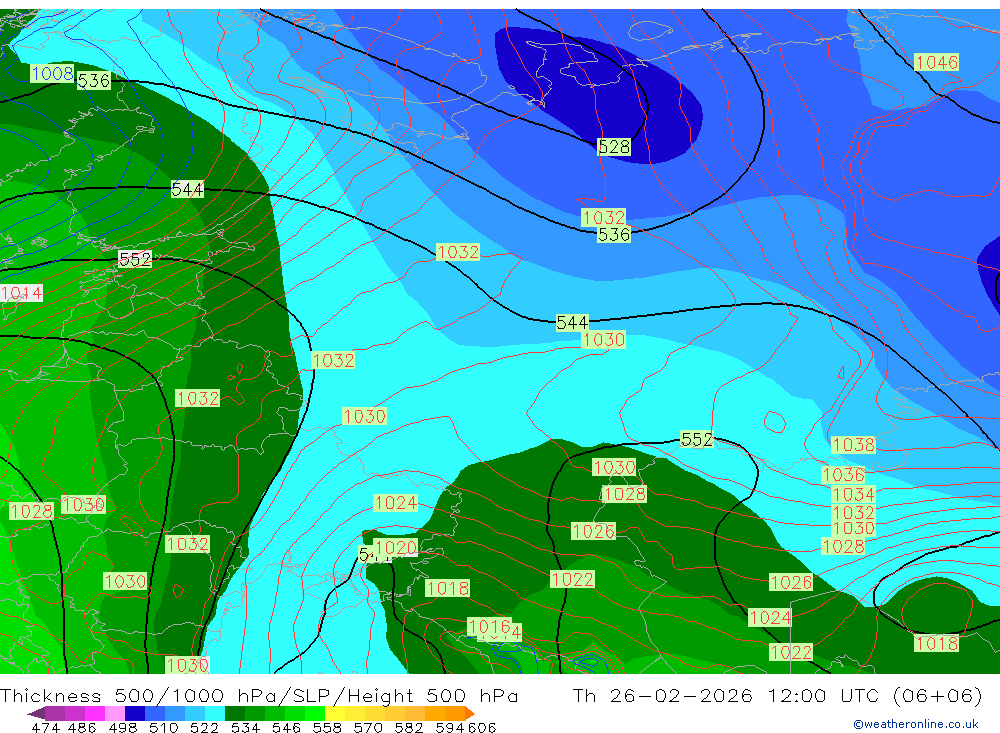Click the '1036' isobar label
The height and width of the screenshot is (733, 1000).
pos(843,475)
